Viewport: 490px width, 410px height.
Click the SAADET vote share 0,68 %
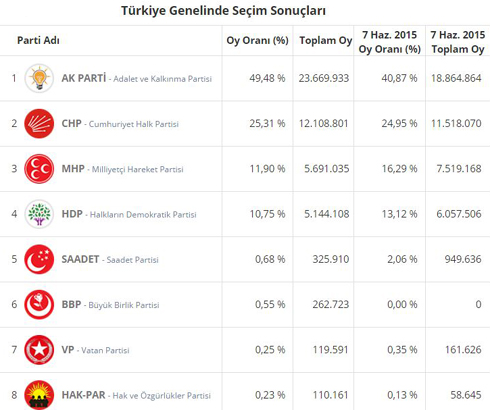click(x=270, y=259)
